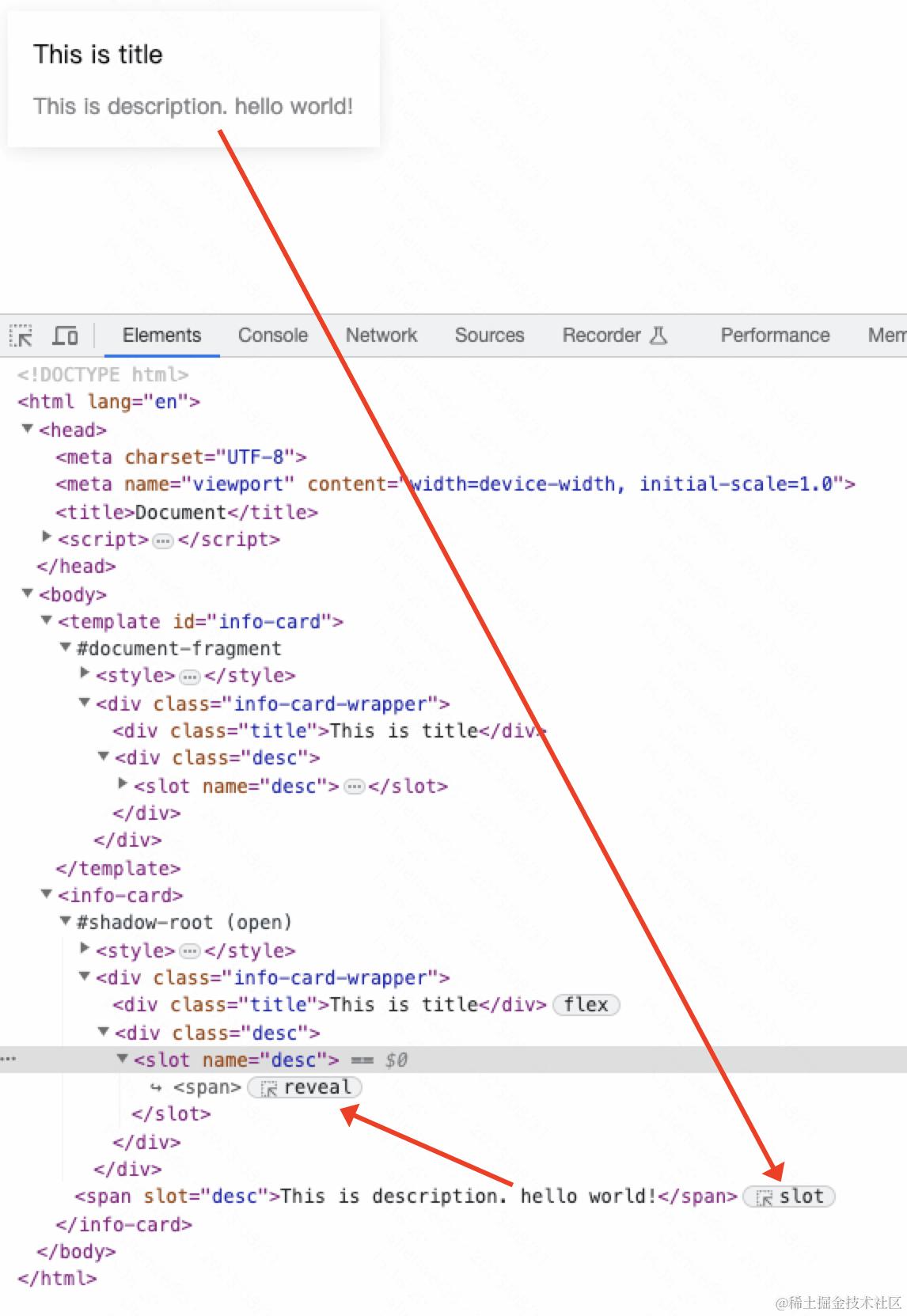The height and width of the screenshot is (1316, 907).
Task: Toggle the device toolbar icon
Action: click(x=65, y=336)
